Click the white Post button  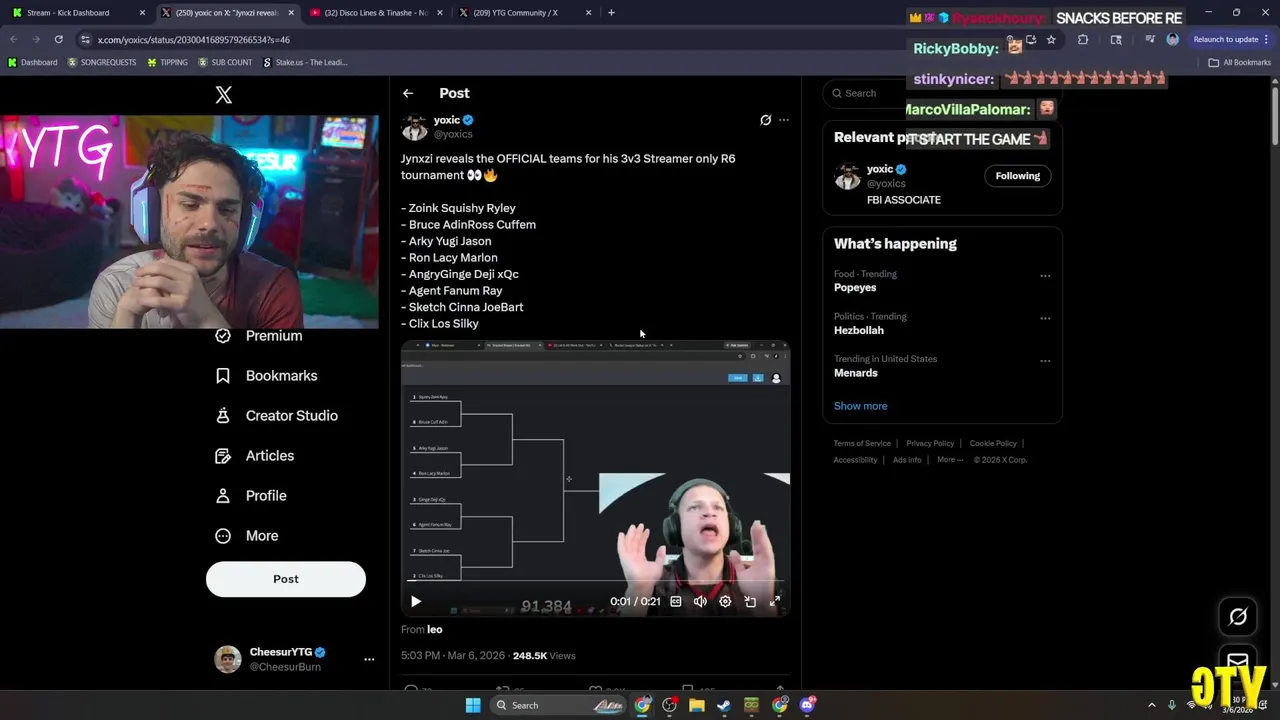coord(286,579)
